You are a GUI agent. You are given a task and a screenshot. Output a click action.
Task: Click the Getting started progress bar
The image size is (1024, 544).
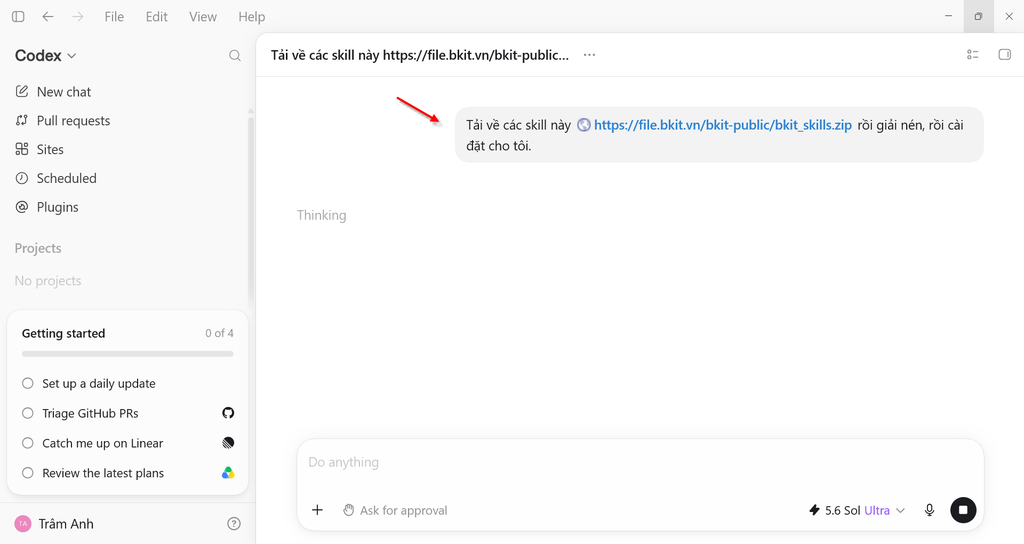127,354
